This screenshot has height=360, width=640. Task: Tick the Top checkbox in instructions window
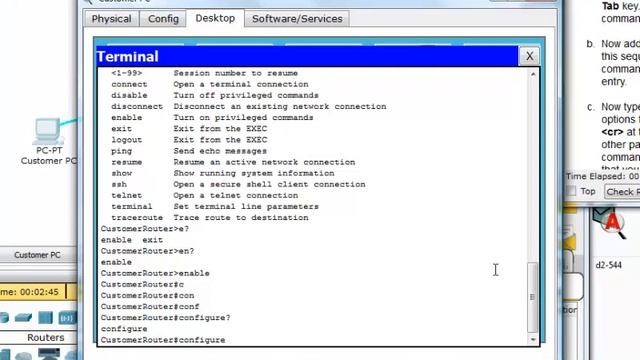tap(571, 191)
